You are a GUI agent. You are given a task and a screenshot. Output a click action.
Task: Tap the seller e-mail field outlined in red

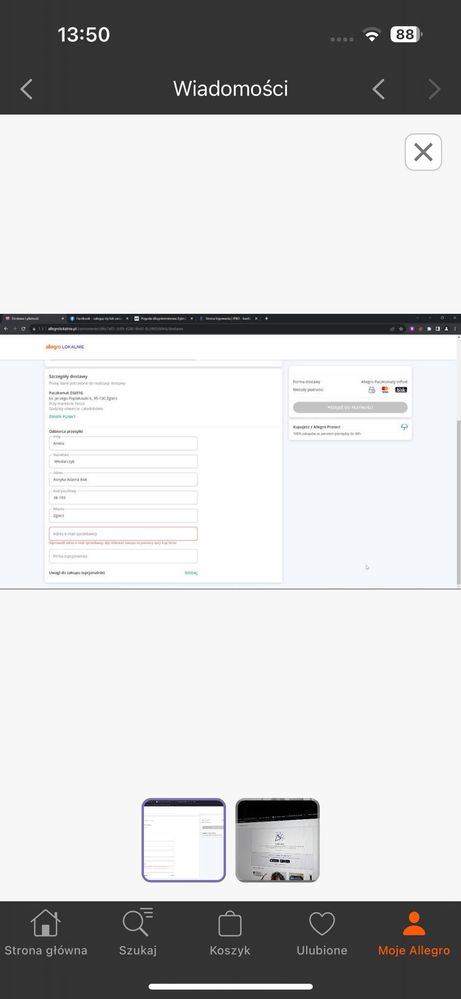pyautogui.click(x=124, y=534)
